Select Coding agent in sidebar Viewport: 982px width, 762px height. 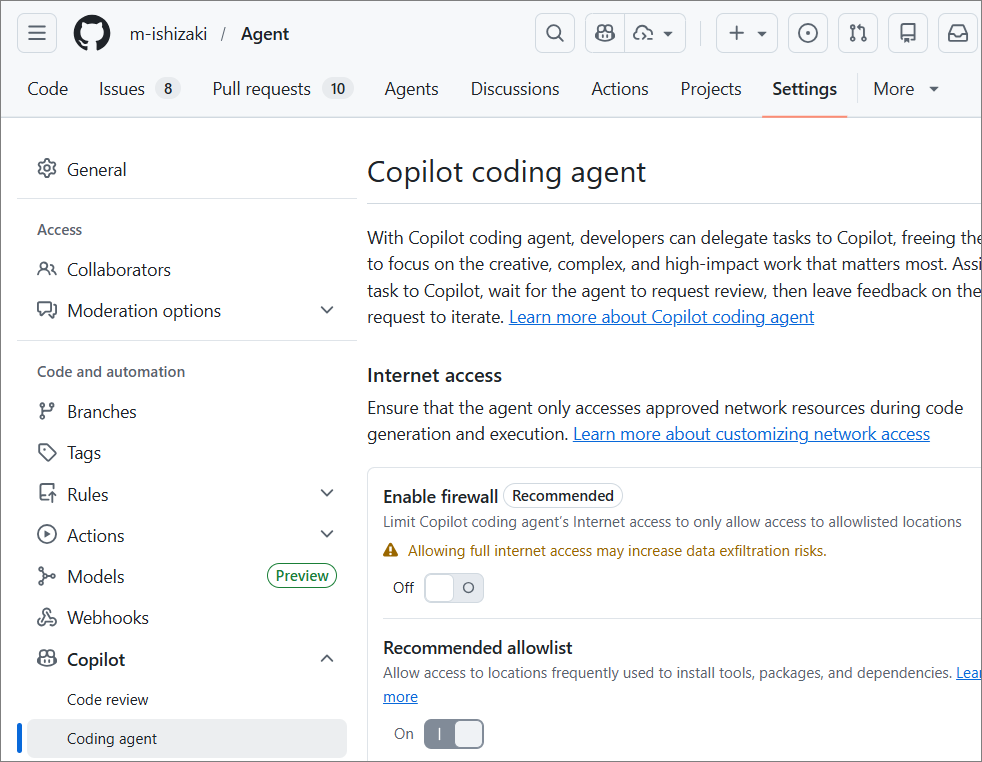187,739
